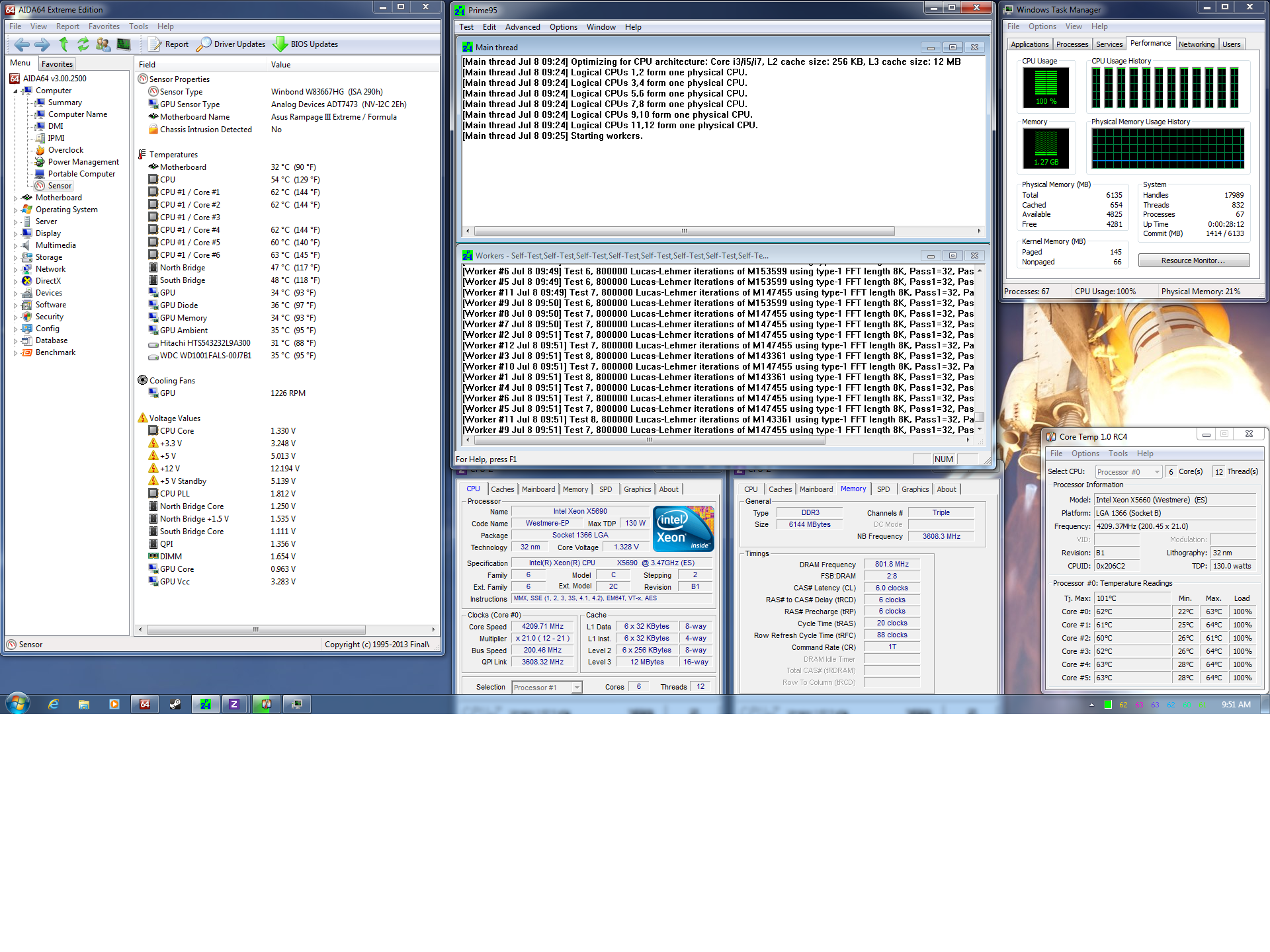Click the Value column header

pos(353,65)
